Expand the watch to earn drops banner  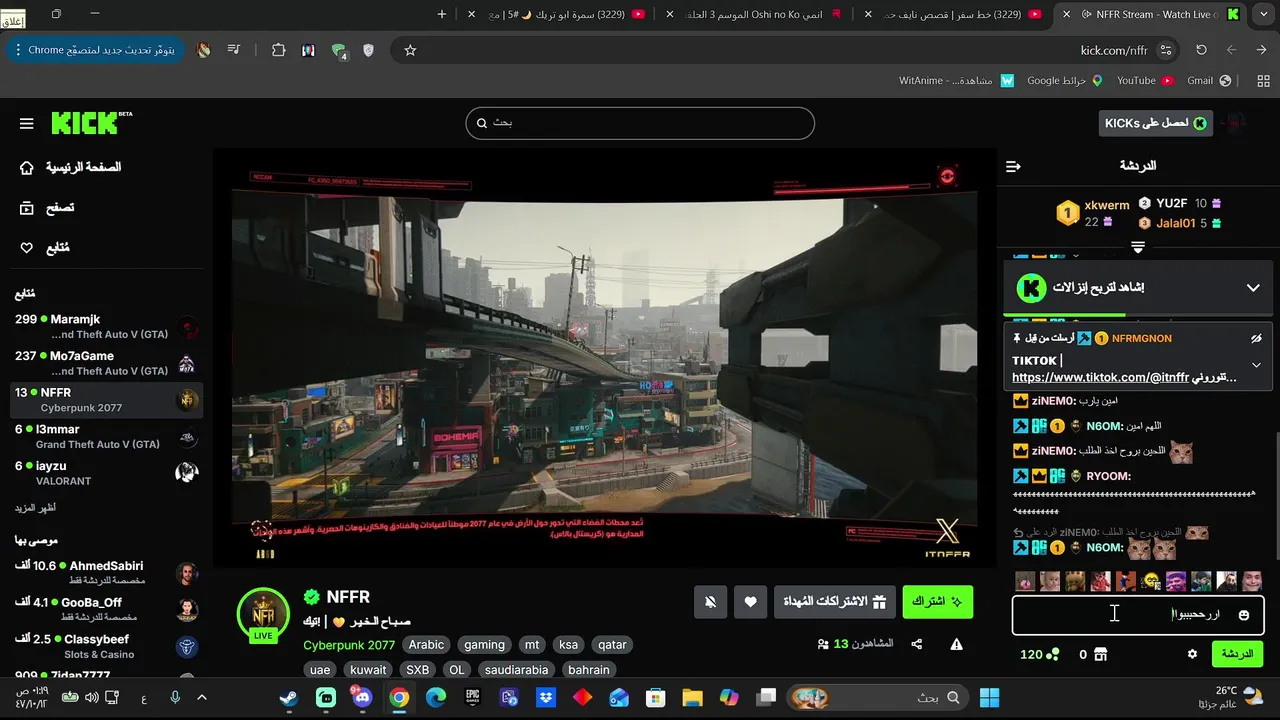pyautogui.click(x=1253, y=288)
